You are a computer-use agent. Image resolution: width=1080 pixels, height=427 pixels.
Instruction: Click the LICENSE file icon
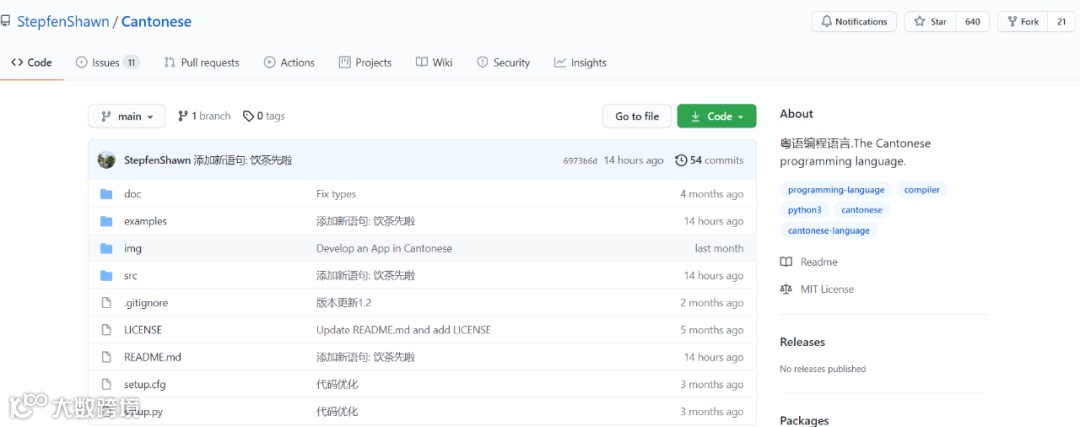(x=106, y=330)
